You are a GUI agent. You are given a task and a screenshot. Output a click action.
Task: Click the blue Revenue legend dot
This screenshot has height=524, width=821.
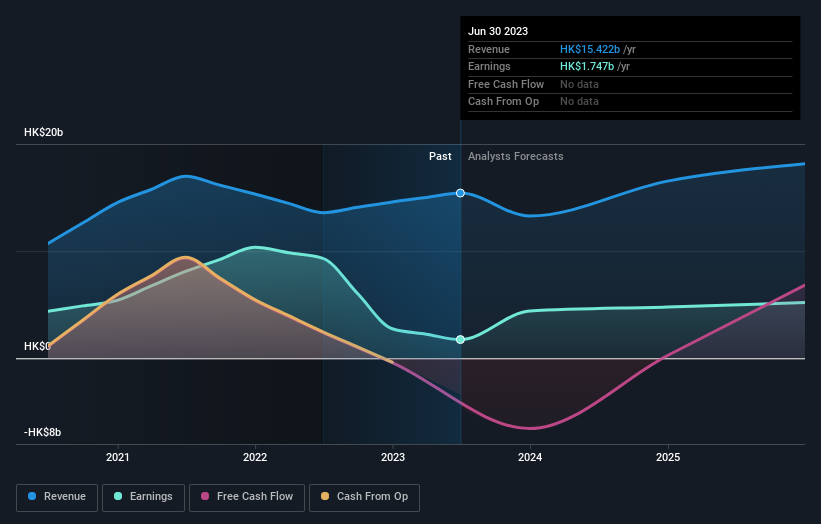click(32, 496)
